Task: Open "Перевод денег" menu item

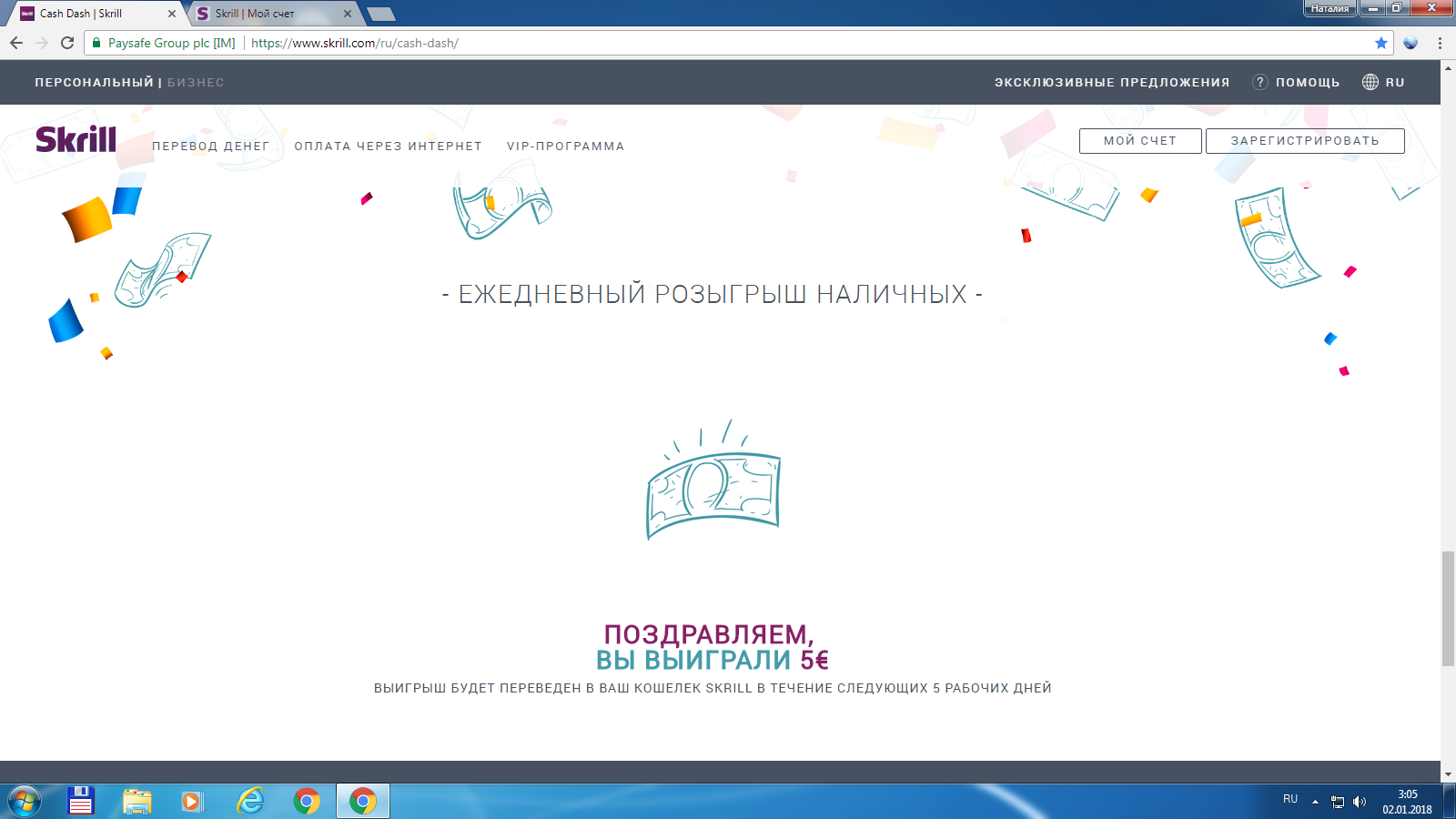Action: (210, 146)
